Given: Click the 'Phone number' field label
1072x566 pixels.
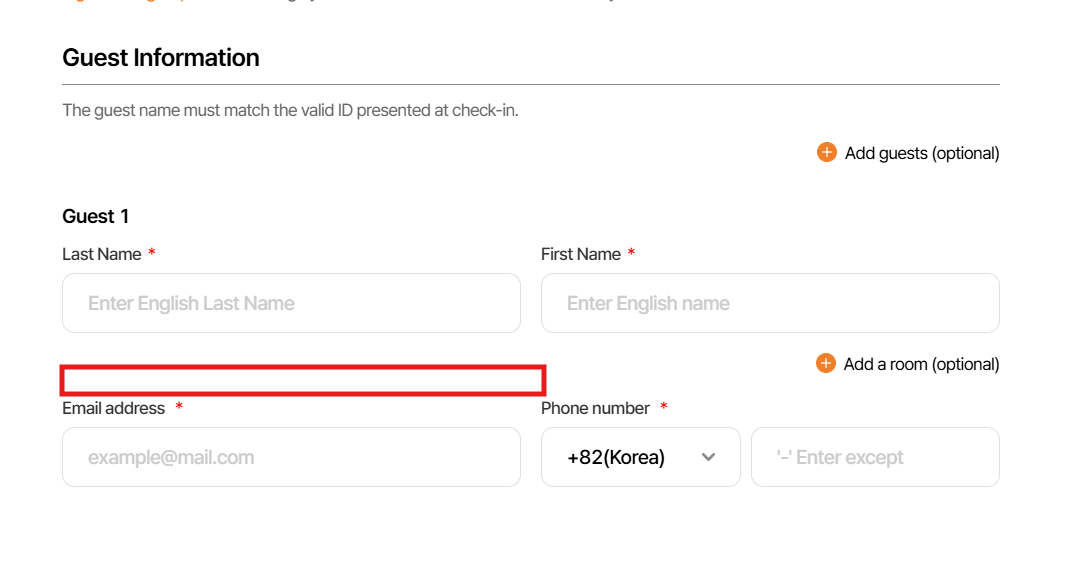Looking at the screenshot, I should pyautogui.click(x=595, y=408).
